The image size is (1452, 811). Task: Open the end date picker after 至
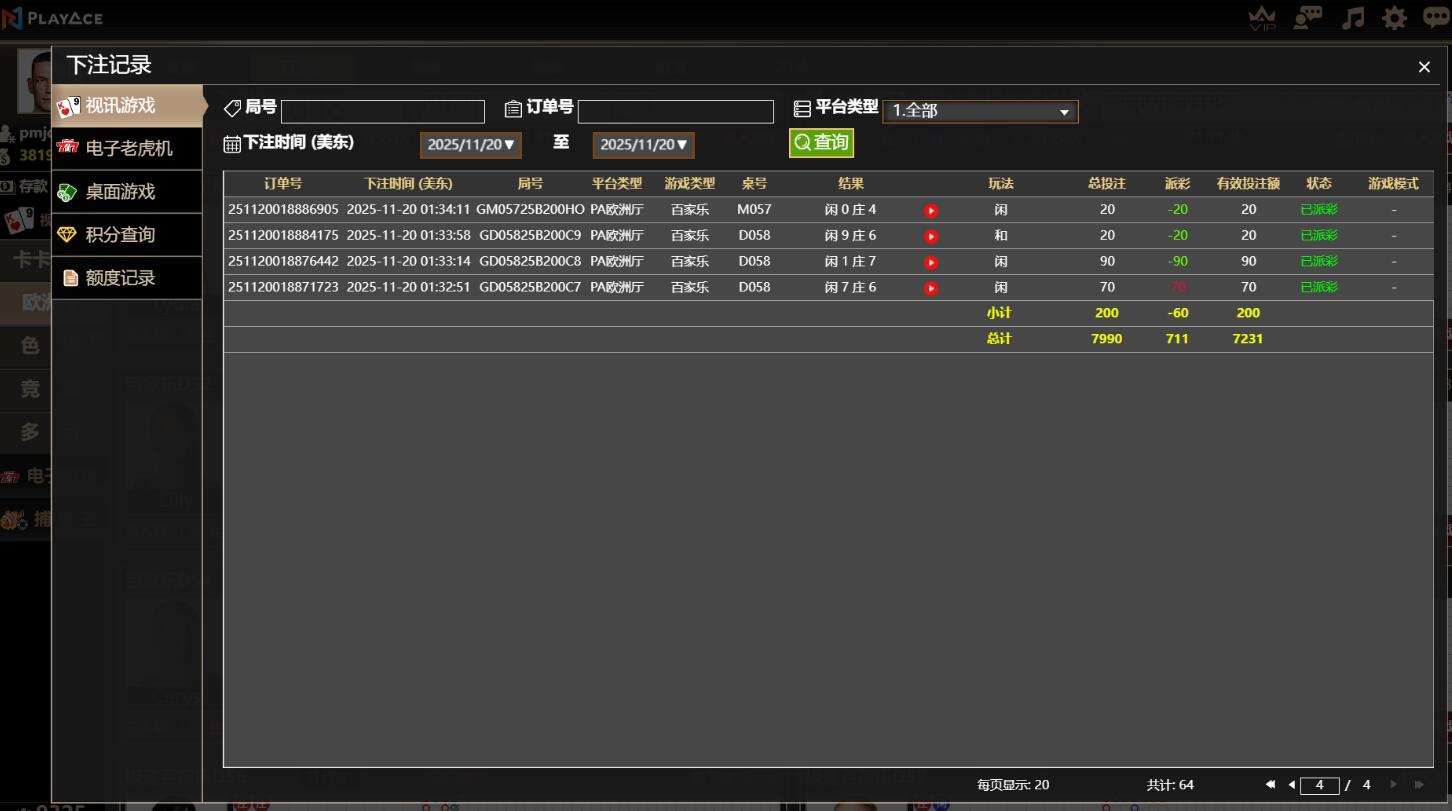(x=643, y=145)
